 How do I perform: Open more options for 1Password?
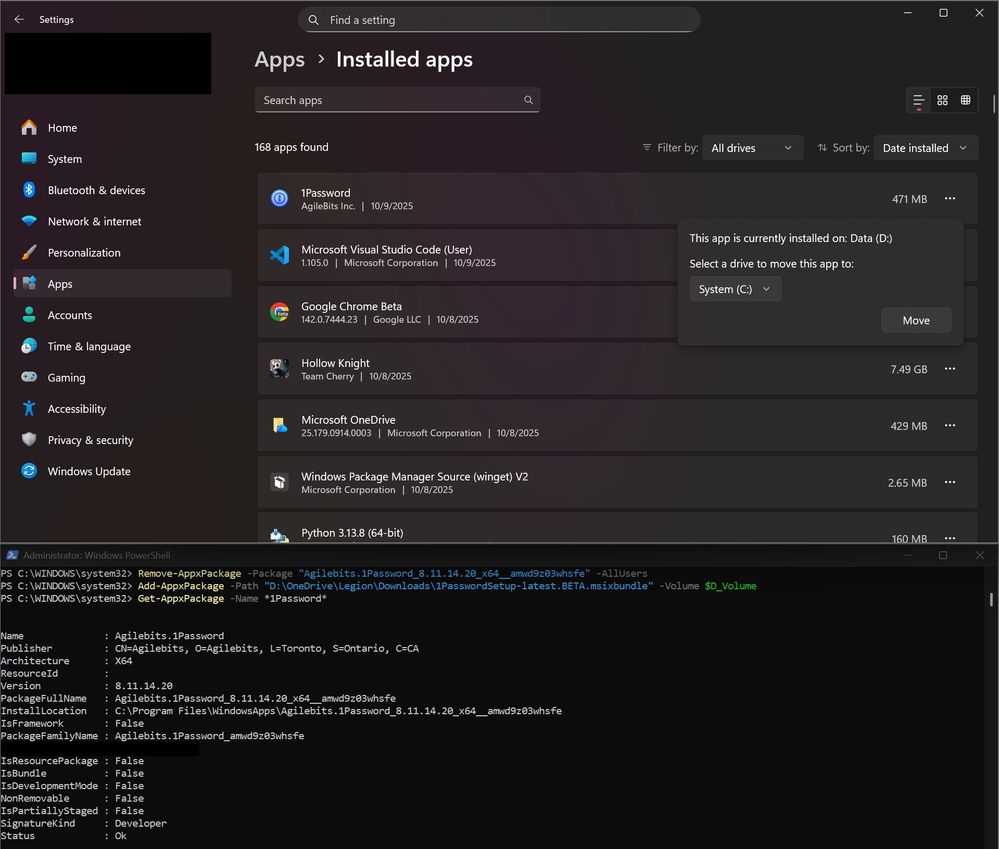(x=950, y=199)
